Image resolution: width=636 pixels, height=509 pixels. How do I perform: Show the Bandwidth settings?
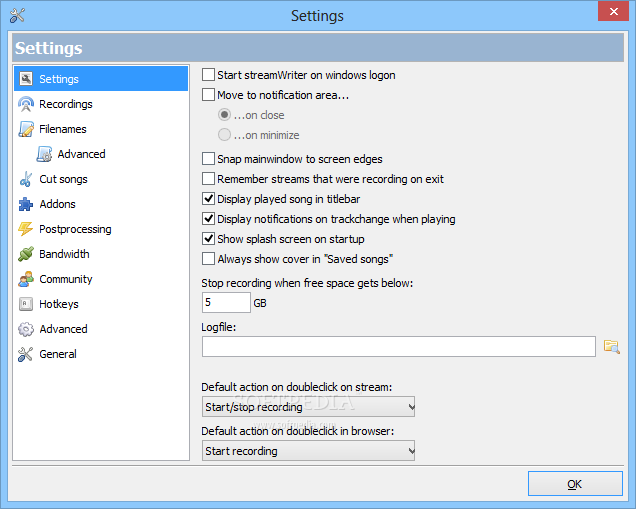point(64,254)
